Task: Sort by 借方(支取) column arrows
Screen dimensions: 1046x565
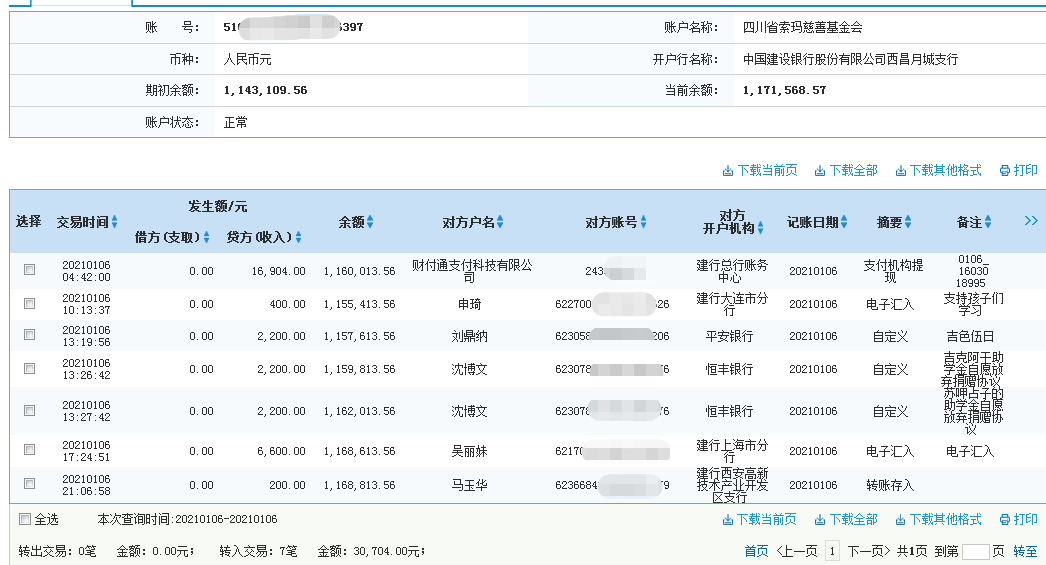Action: click(206, 237)
